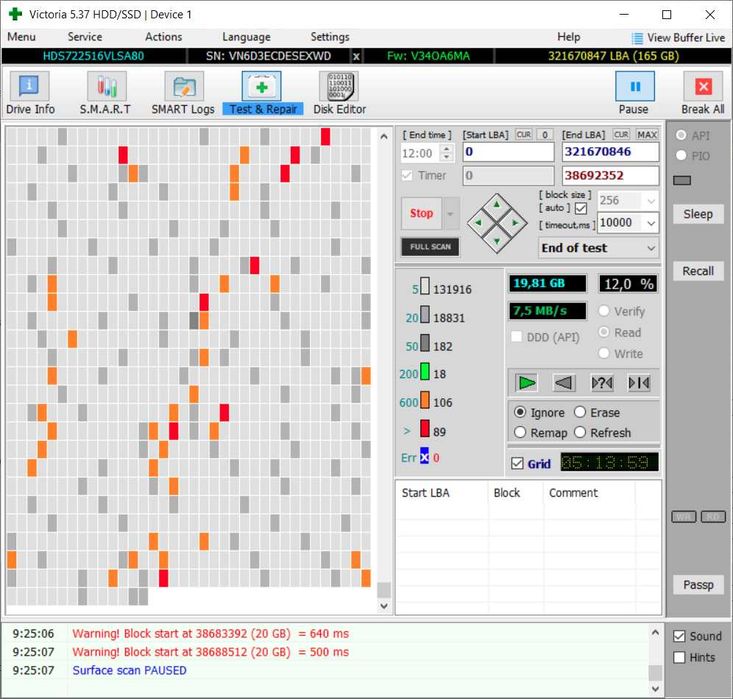Click the View Buffer Live icon

click(x=637, y=38)
